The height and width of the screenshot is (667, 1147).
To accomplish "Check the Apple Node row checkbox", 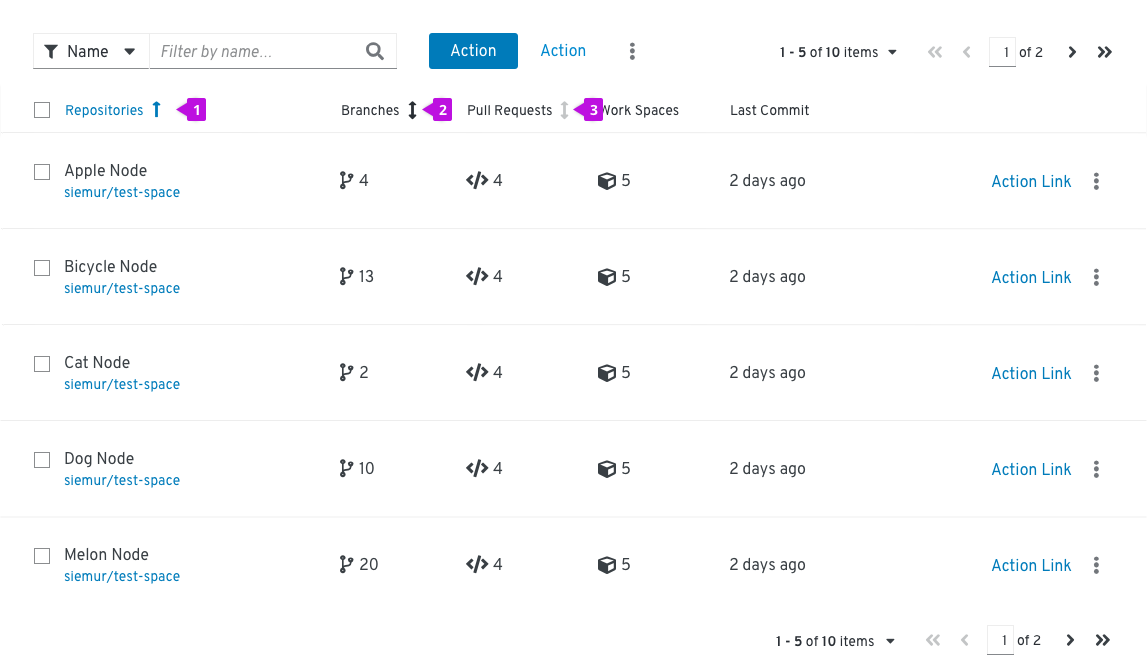I will pos(42,172).
